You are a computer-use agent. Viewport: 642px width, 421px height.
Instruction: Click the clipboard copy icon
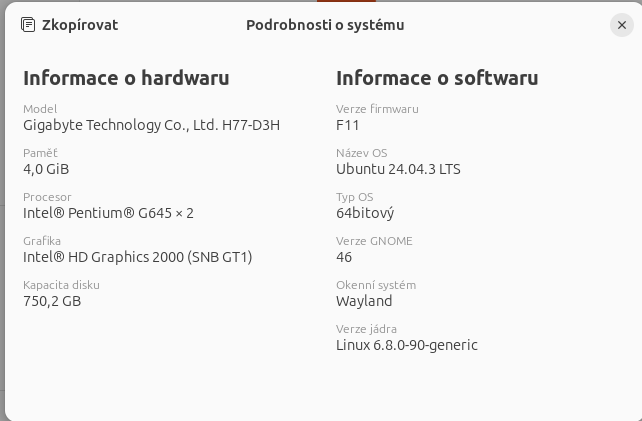tap(28, 25)
